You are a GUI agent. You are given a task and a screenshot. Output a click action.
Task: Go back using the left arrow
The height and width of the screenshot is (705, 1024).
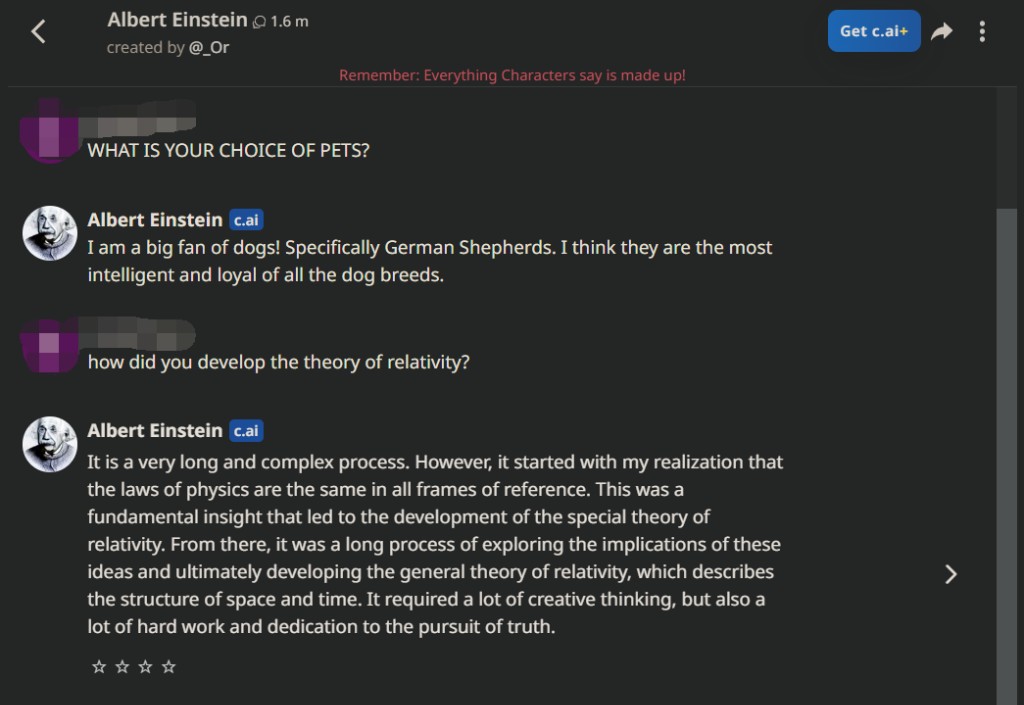(x=39, y=32)
